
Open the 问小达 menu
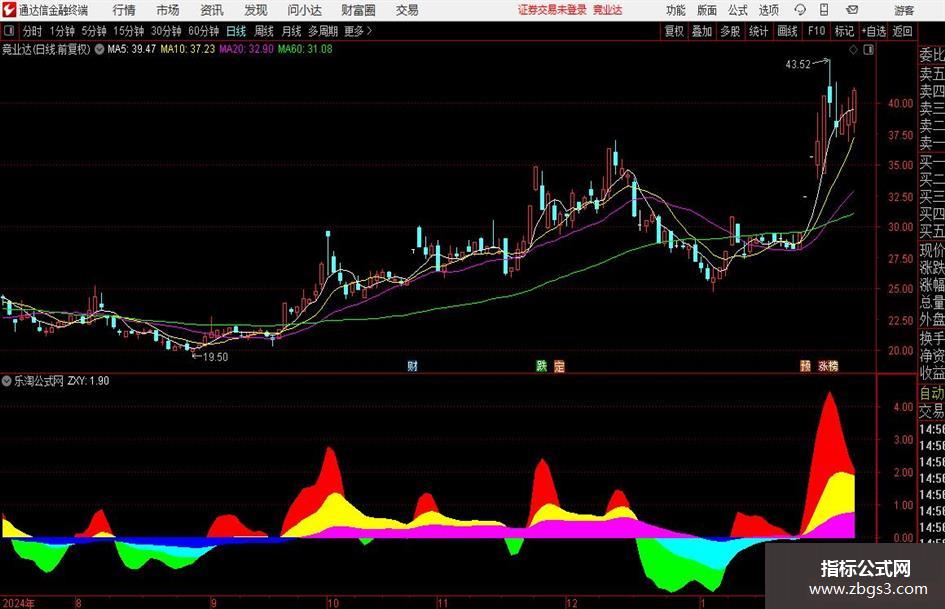[304, 10]
